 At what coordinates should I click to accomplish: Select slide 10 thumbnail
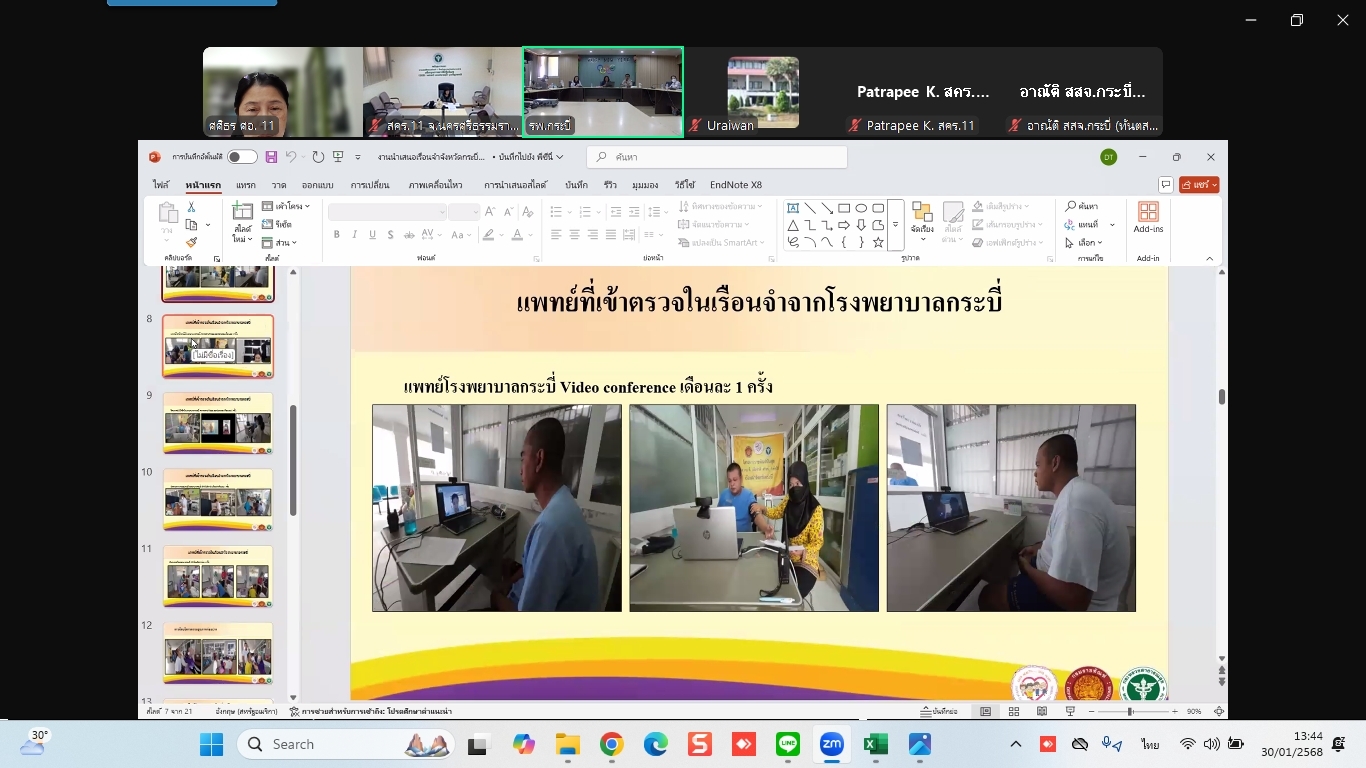[218, 499]
